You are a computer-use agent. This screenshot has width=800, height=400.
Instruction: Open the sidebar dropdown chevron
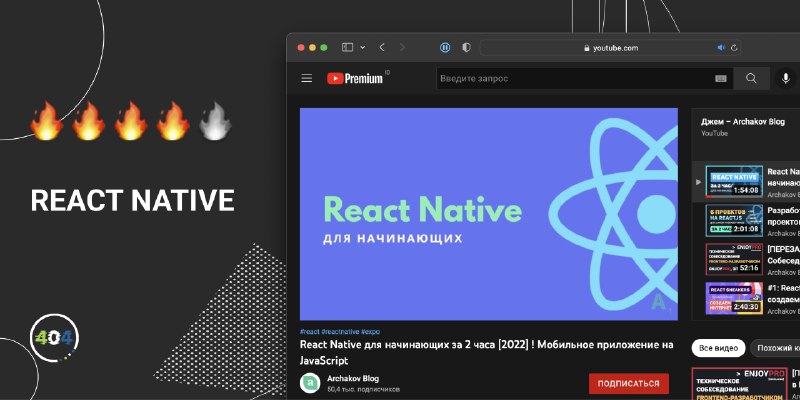coord(363,47)
